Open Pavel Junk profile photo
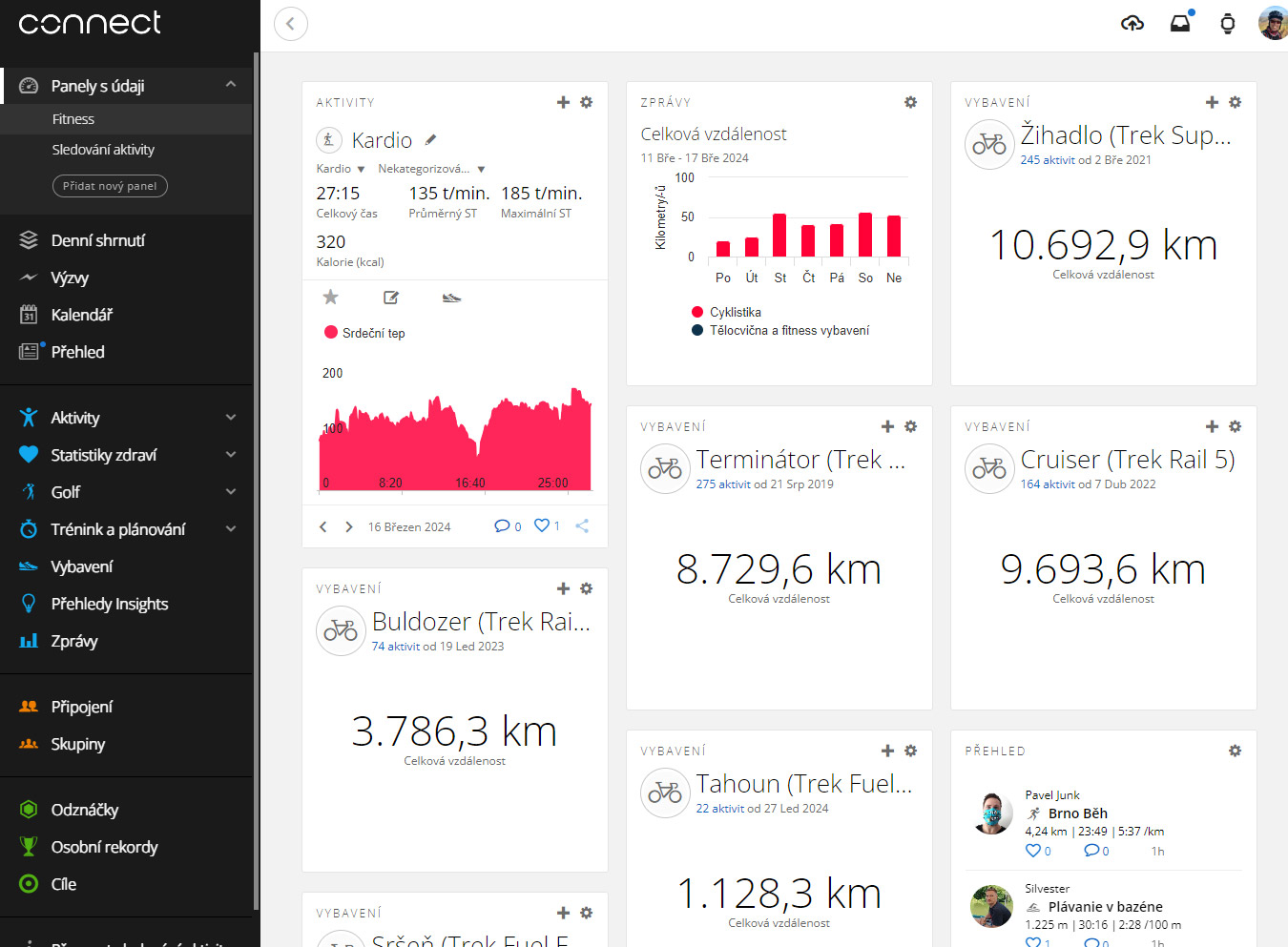This screenshot has width=1288, height=947. point(992,813)
